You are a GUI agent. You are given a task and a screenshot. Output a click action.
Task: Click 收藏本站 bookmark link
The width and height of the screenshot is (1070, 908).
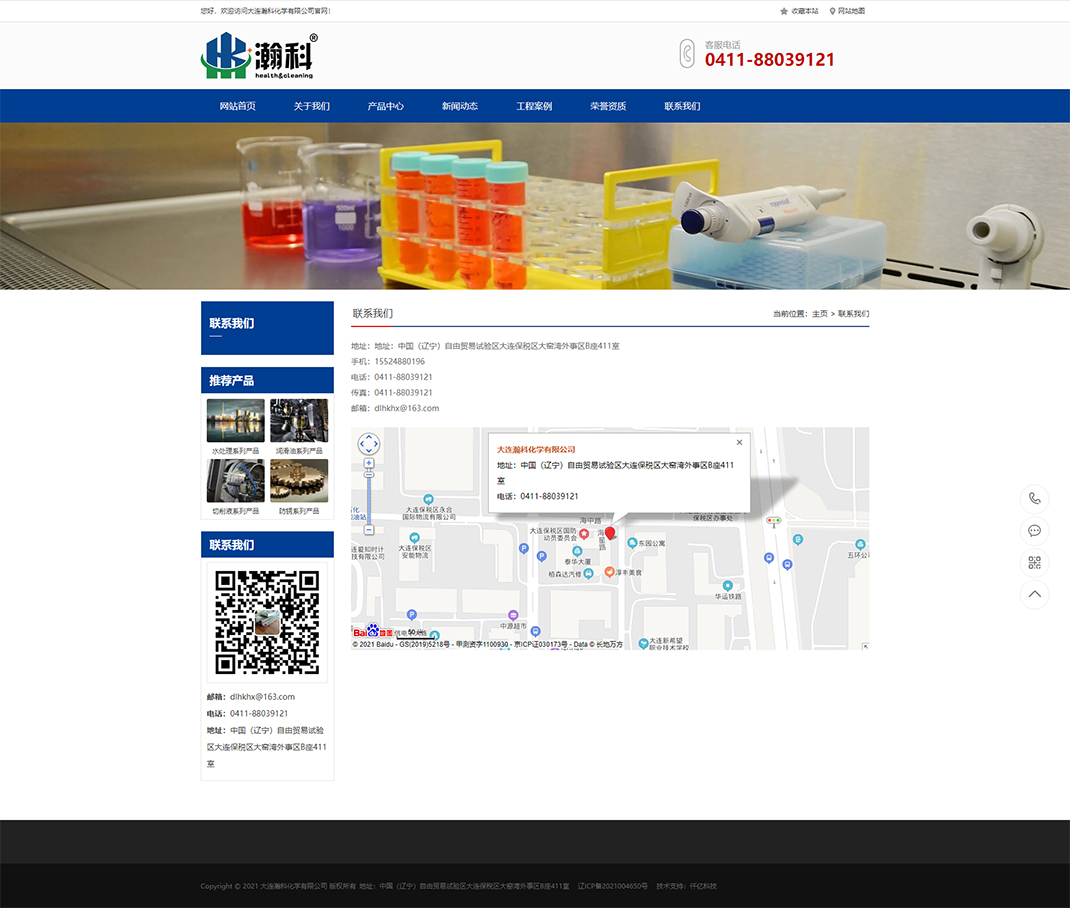point(799,11)
